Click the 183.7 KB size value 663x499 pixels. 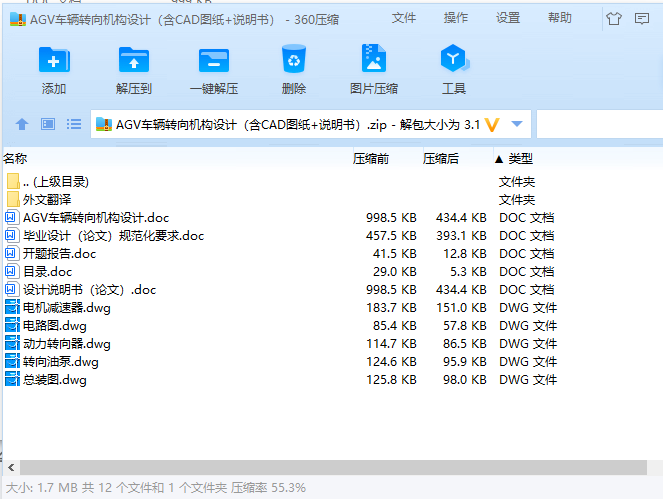391,308
